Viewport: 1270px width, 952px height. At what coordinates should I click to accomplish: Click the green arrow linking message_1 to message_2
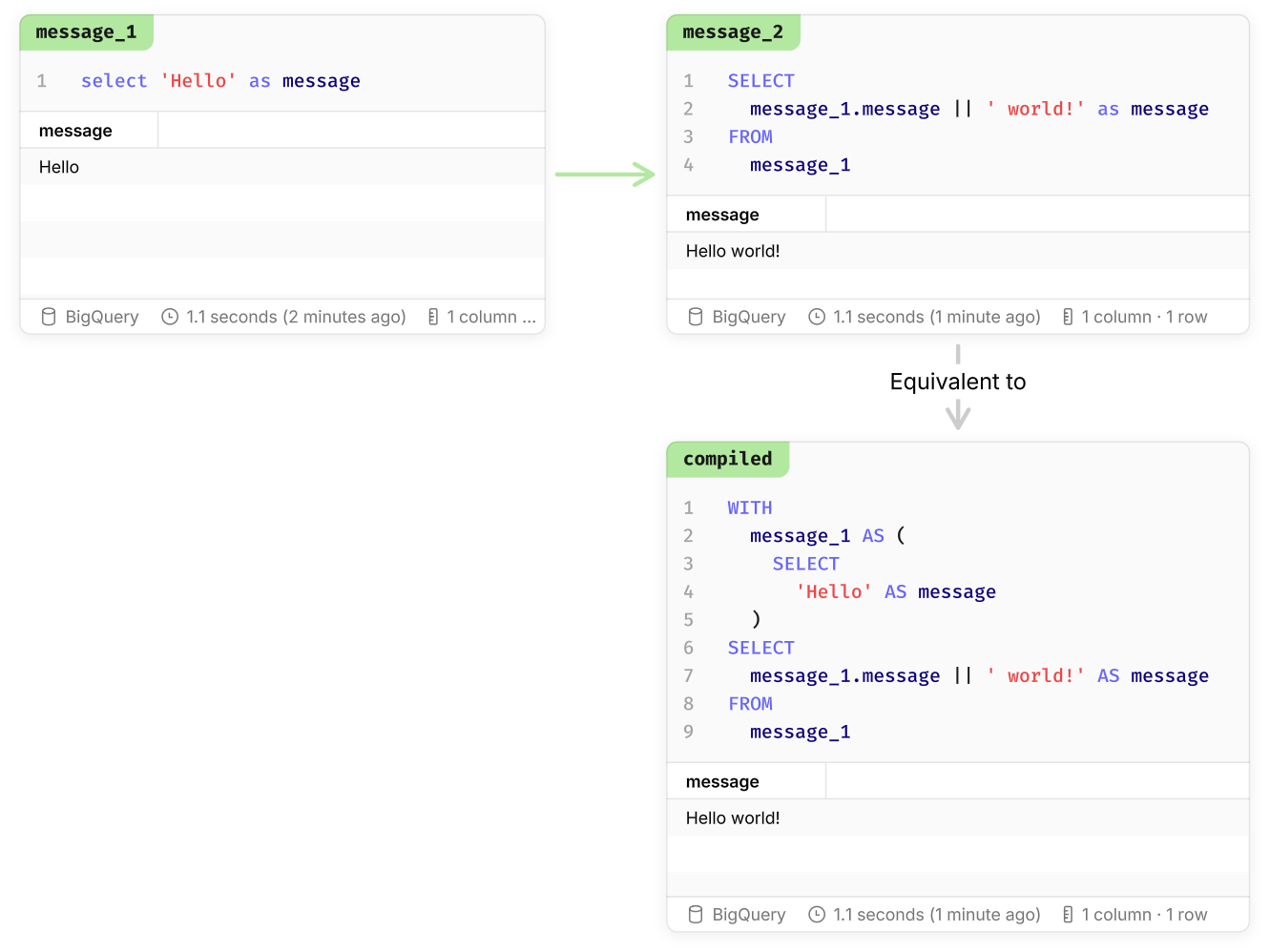click(605, 175)
